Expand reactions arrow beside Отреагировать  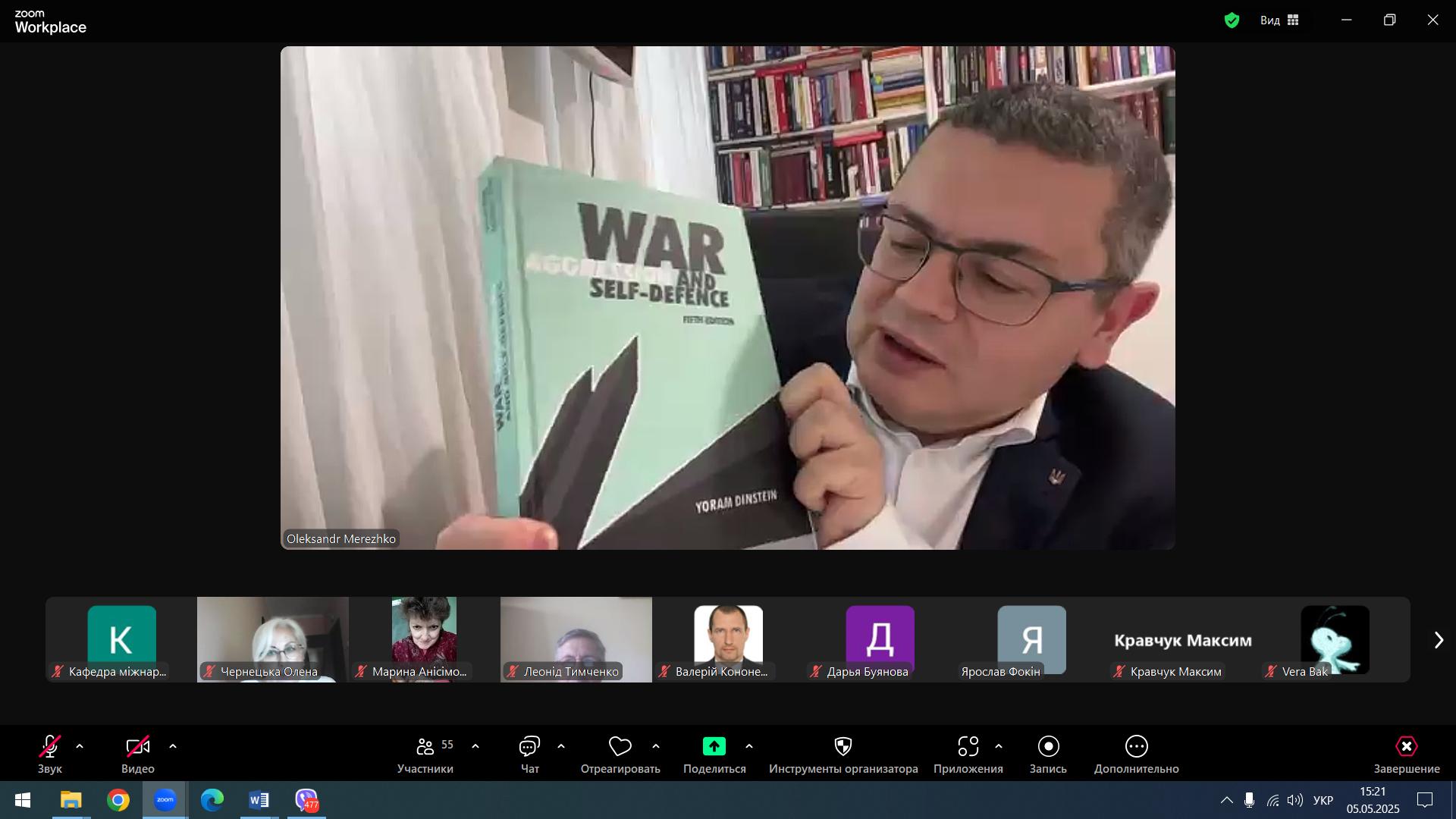tap(656, 747)
